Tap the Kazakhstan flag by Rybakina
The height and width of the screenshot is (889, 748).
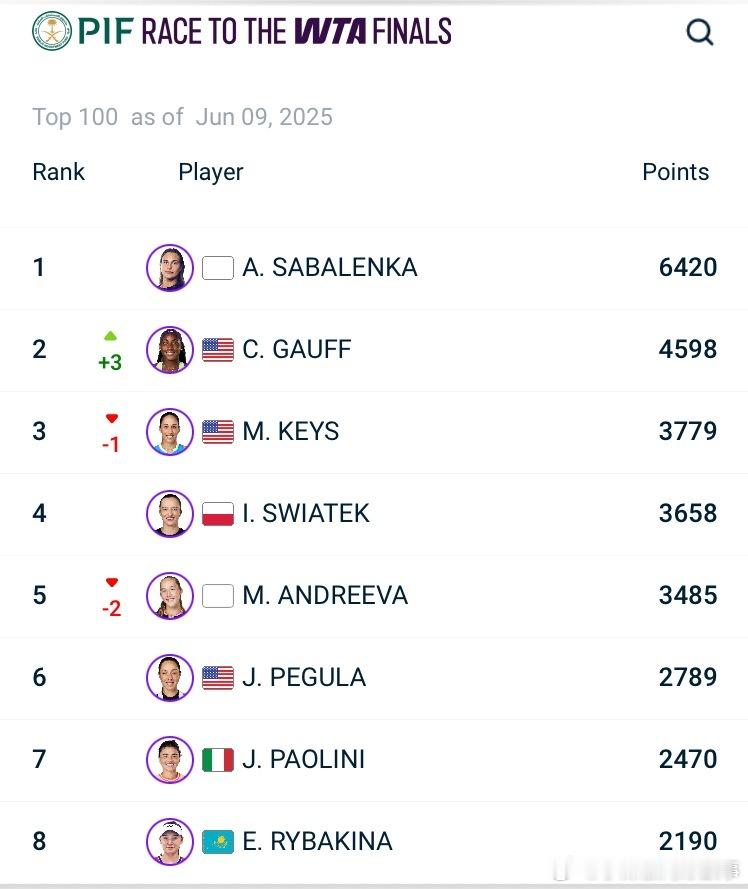tap(218, 842)
